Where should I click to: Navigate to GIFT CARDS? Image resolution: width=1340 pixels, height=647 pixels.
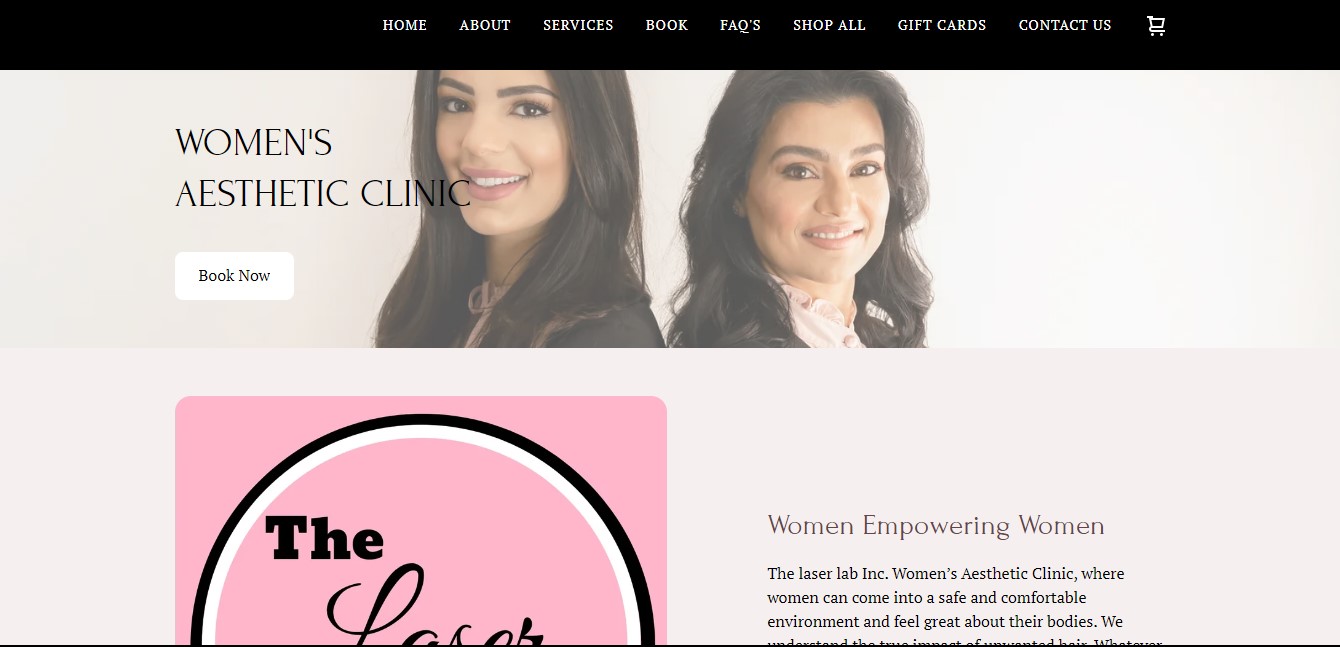click(x=942, y=25)
